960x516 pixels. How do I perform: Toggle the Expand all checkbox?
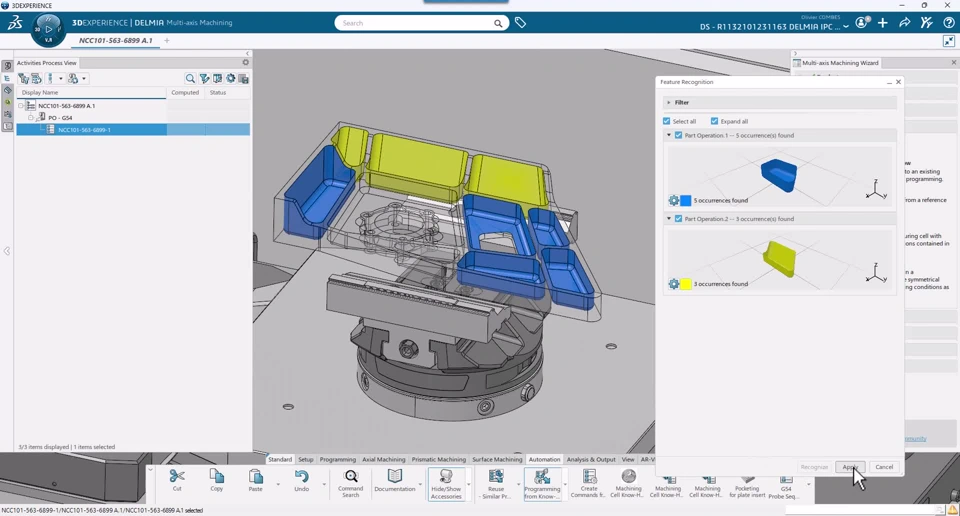[x=714, y=121]
